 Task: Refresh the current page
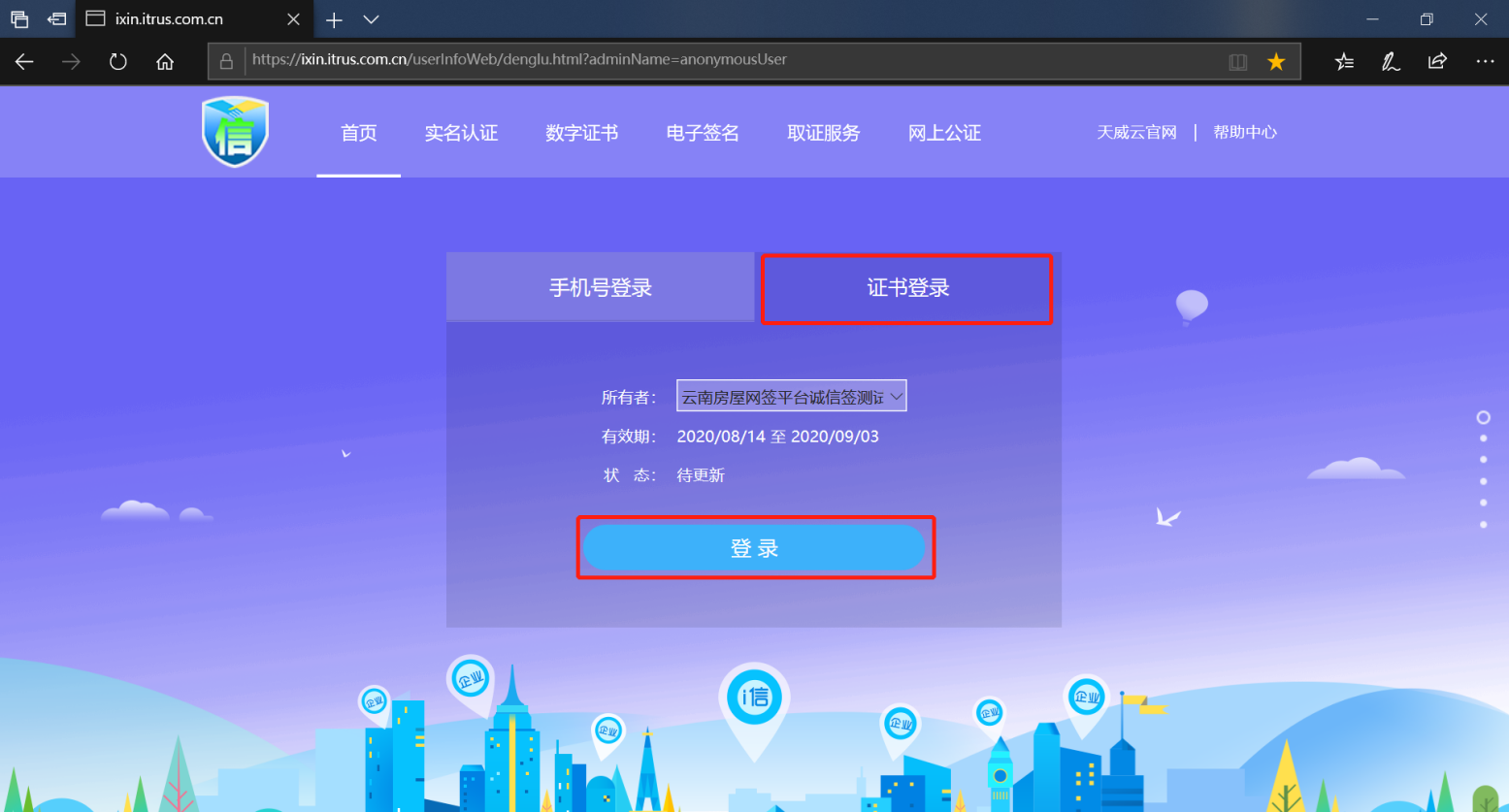118,62
